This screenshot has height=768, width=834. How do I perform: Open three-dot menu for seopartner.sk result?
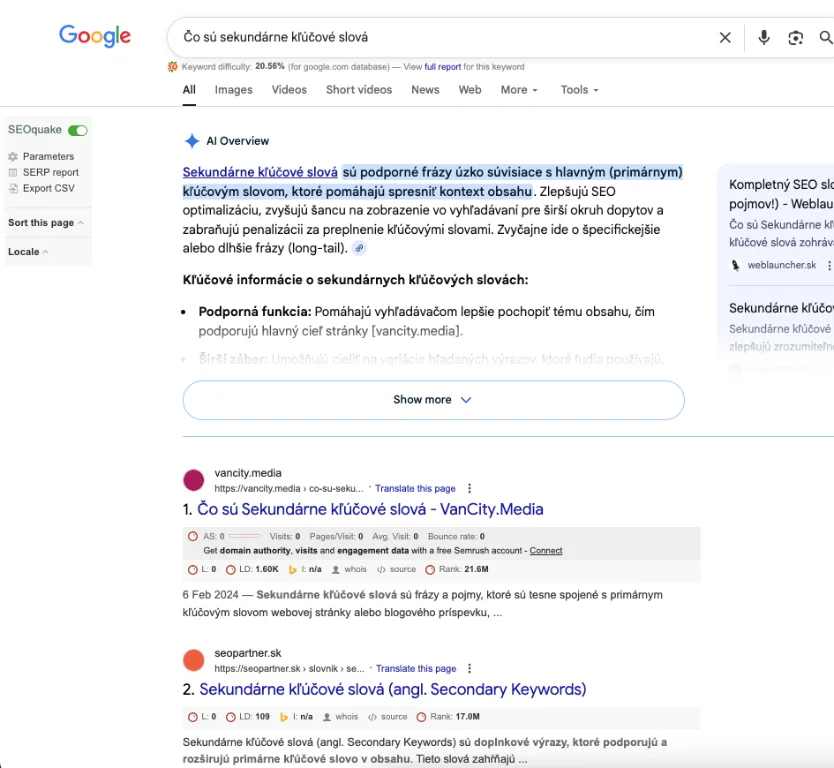click(x=470, y=668)
